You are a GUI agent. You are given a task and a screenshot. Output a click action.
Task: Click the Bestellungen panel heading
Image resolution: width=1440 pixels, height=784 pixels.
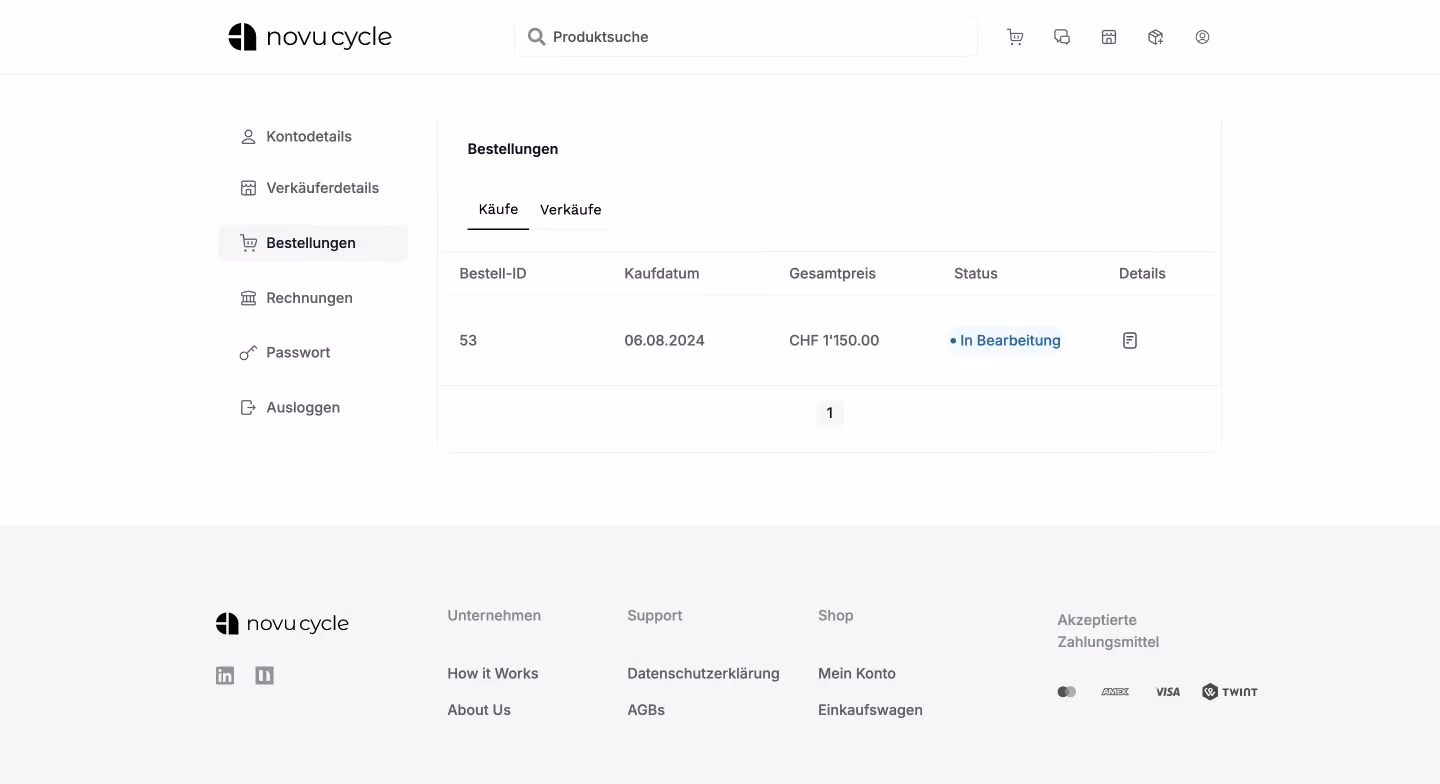pos(513,149)
